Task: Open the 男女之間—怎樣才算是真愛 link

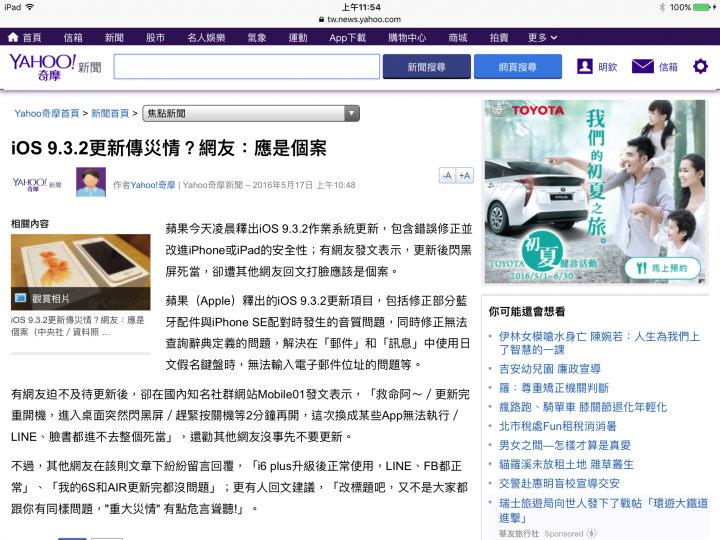Action: [x=565, y=445]
